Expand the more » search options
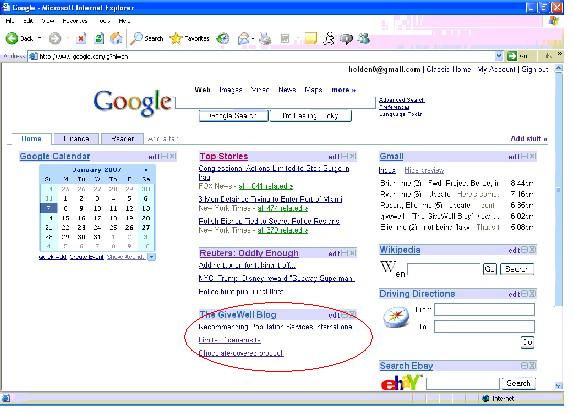This screenshot has width=573, height=414. coord(344,90)
